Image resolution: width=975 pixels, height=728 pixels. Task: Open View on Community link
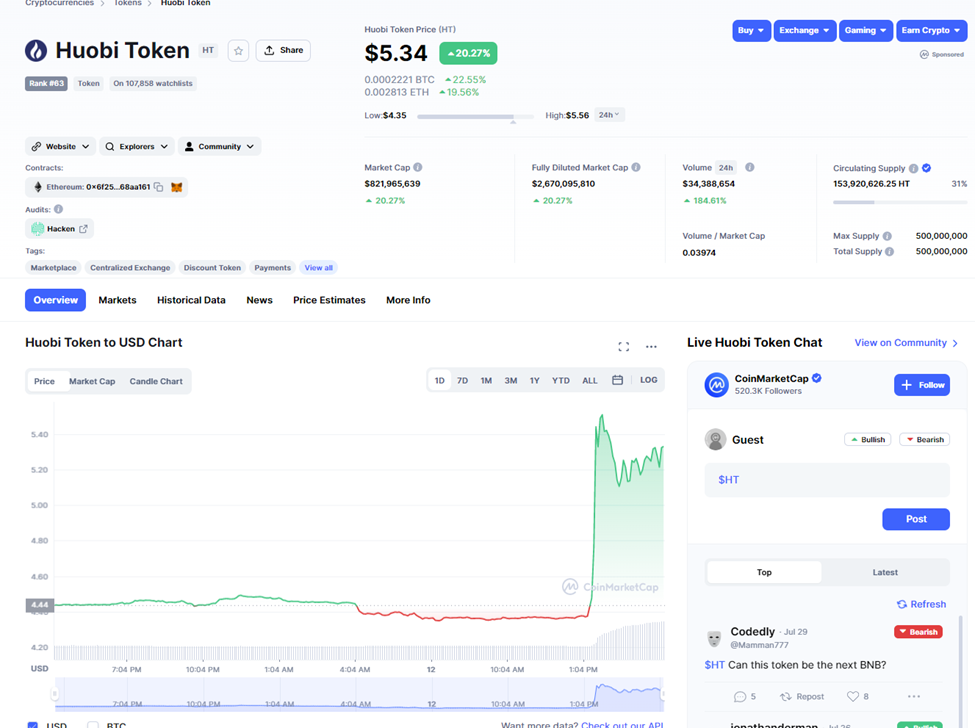pos(906,343)
